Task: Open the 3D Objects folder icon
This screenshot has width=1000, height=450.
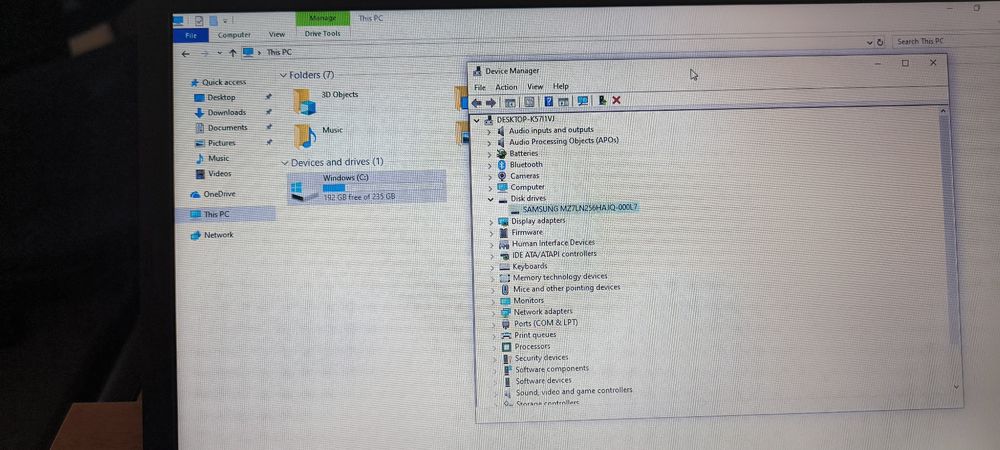Action: [304, 102]
